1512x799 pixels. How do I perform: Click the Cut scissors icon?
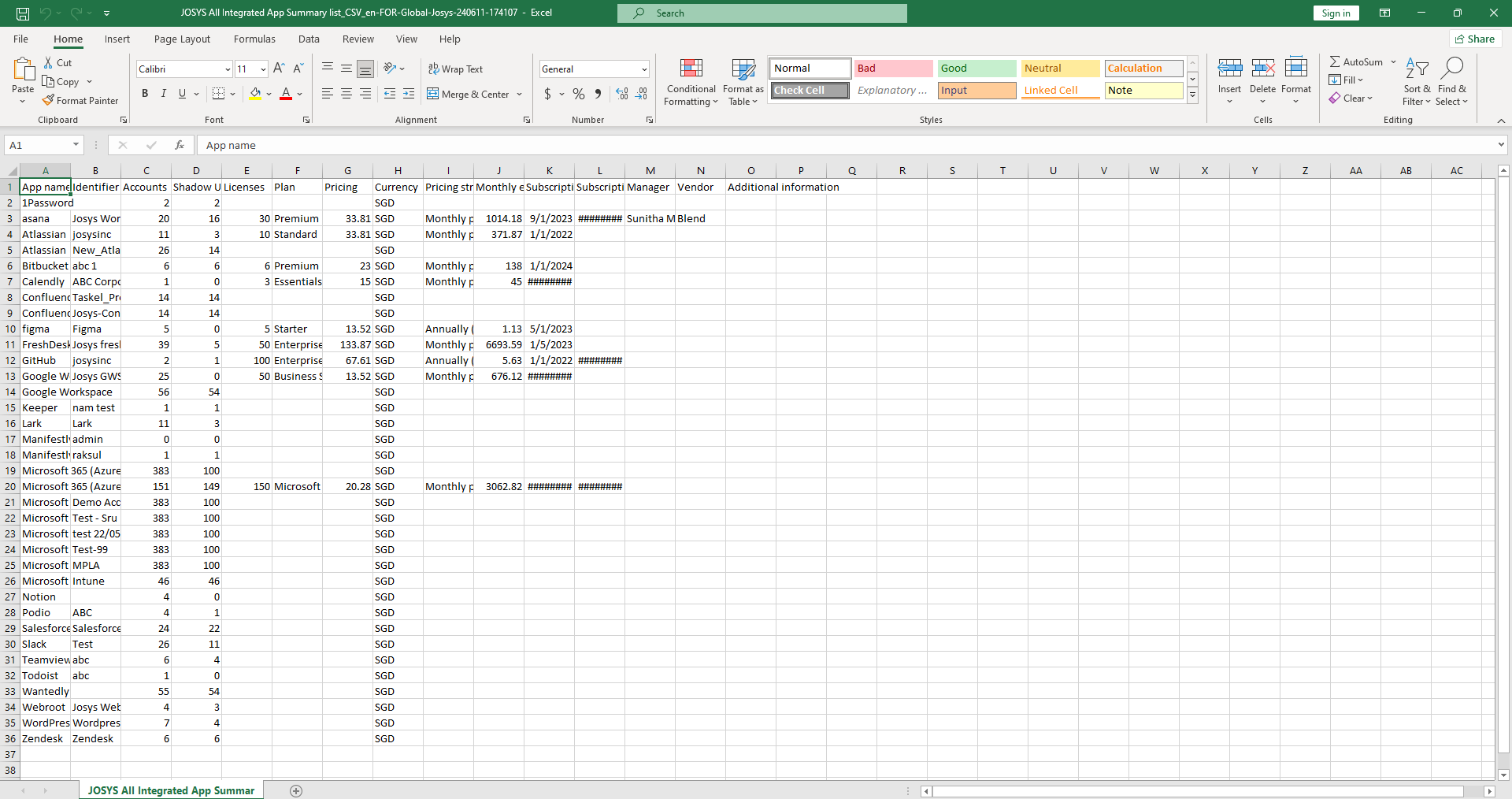pos(48,62)
